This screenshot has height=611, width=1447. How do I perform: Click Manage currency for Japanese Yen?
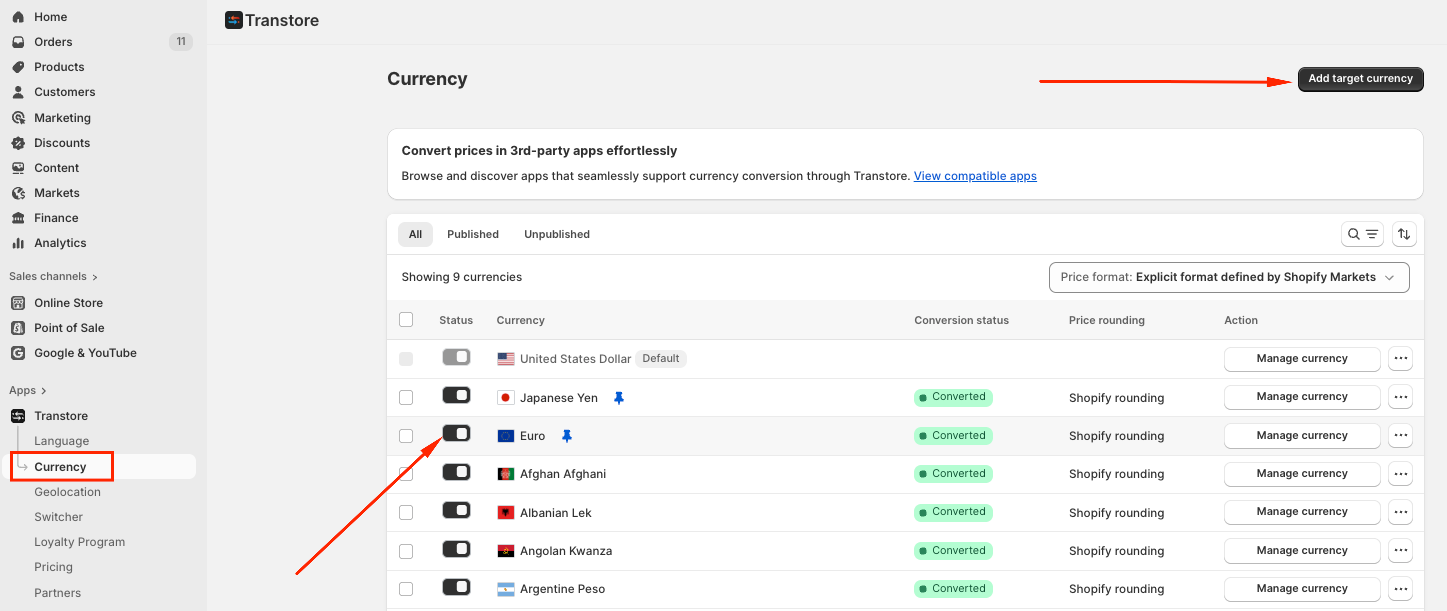tap(1302, 397)
